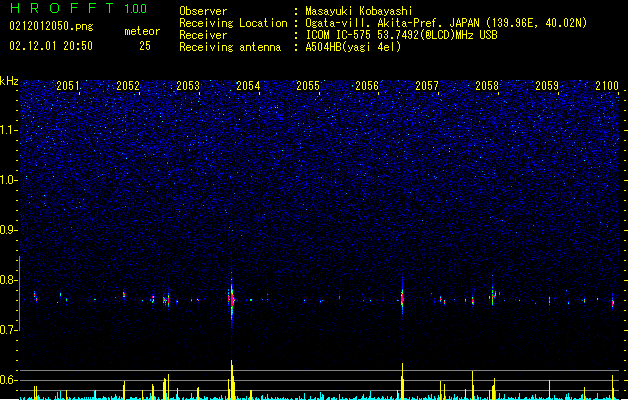The height and width of the screenshot is (400, 629).
Task: Click the meteor count label
Action: 142,31
